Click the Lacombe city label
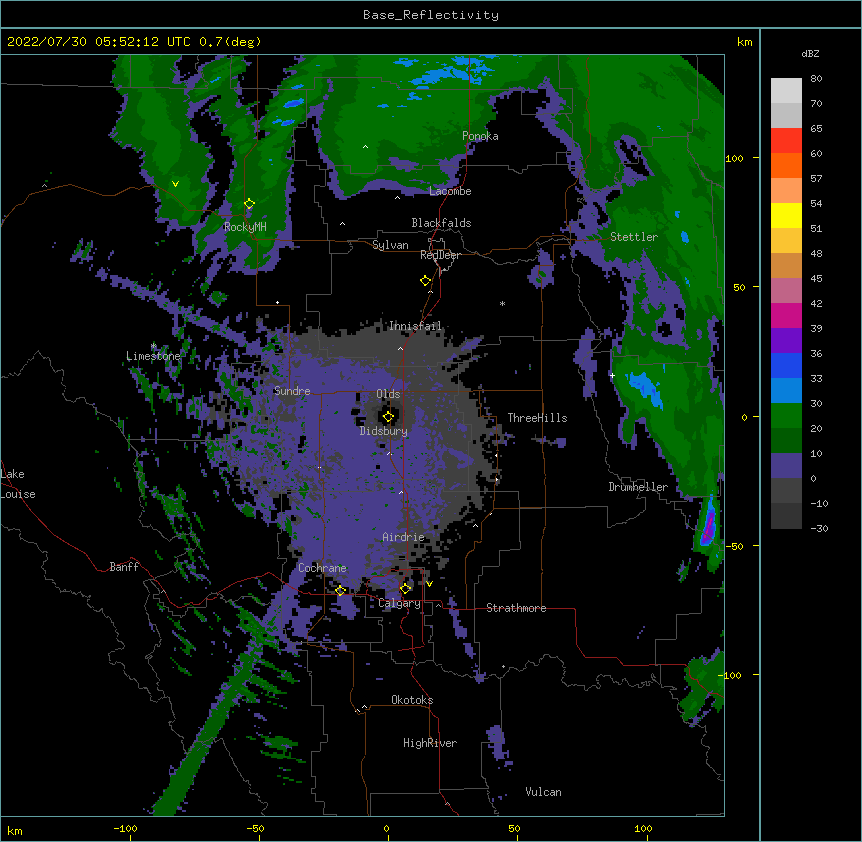 [x=450, y=191]
